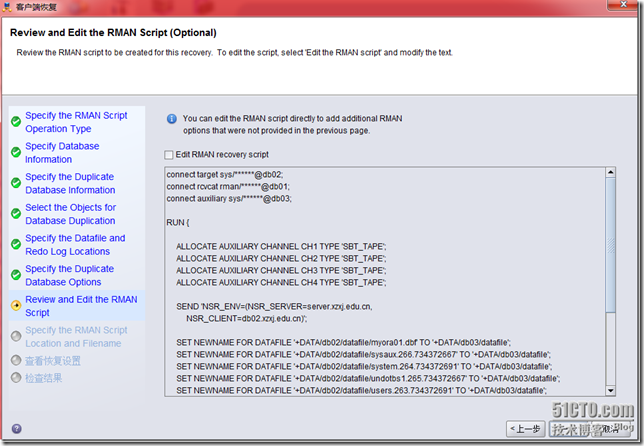
Task: Click the vertical scrollbar thumb of the script
Action: click(x=611, y=245)
